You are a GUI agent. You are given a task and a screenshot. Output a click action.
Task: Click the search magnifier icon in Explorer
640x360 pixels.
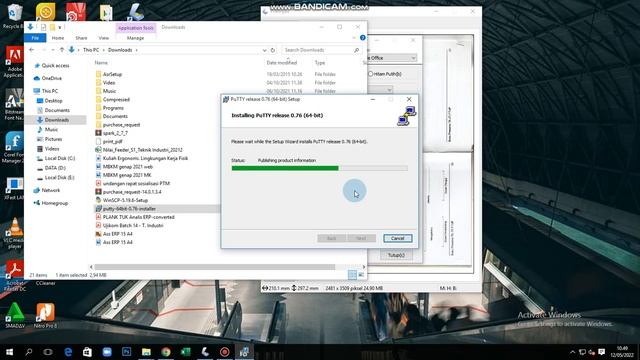(357, 50)
